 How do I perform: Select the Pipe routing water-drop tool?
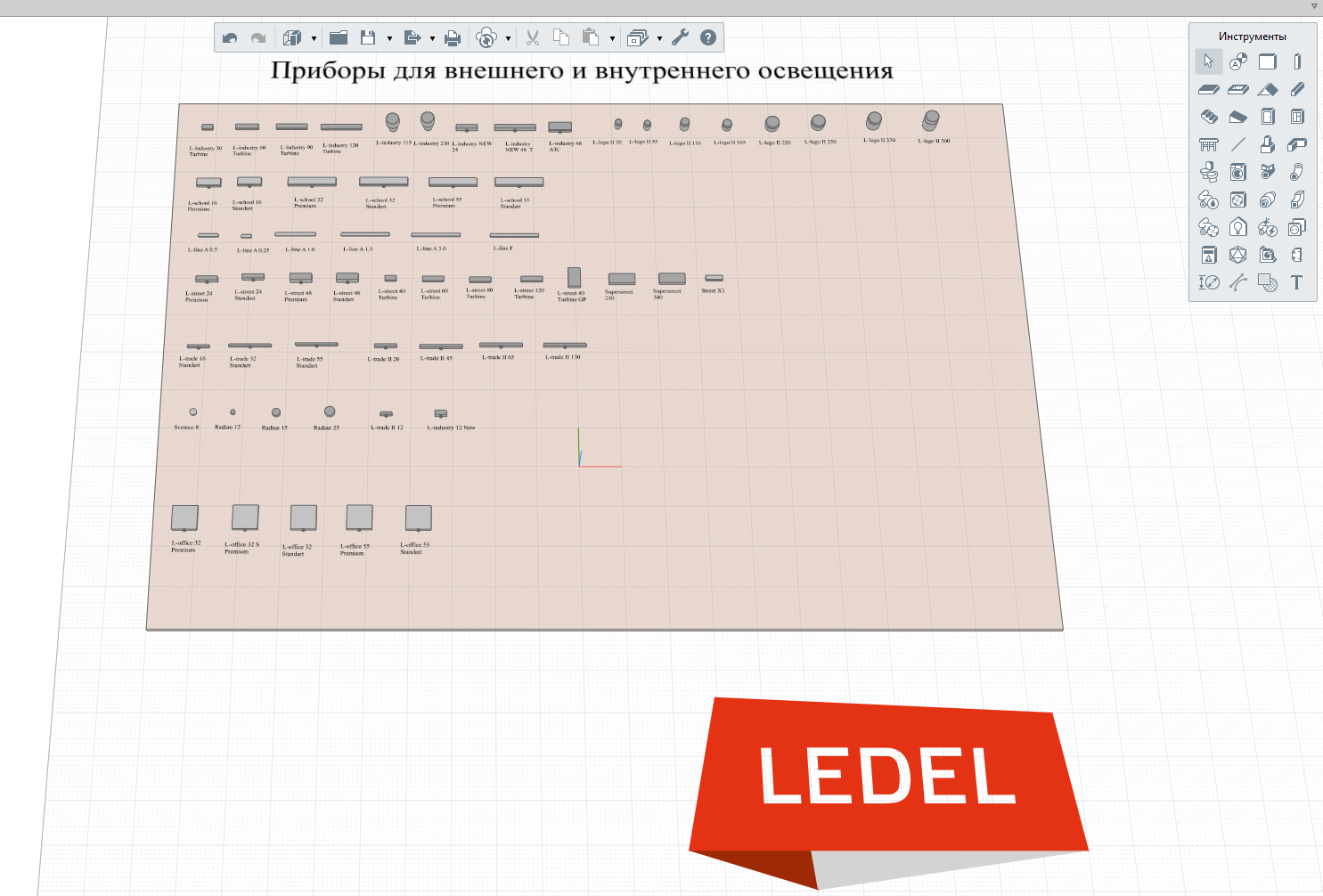click(x=1209, y=200)
